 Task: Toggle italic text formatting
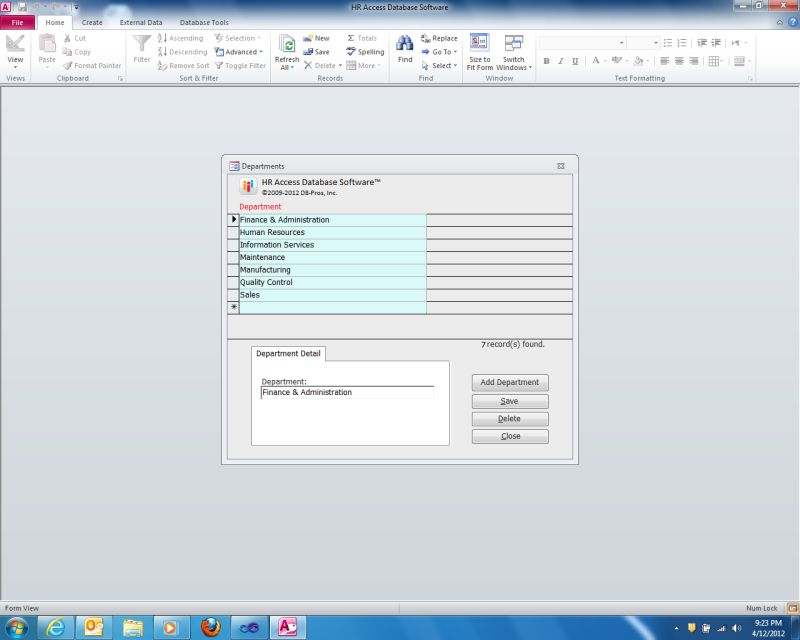point(559,61)
